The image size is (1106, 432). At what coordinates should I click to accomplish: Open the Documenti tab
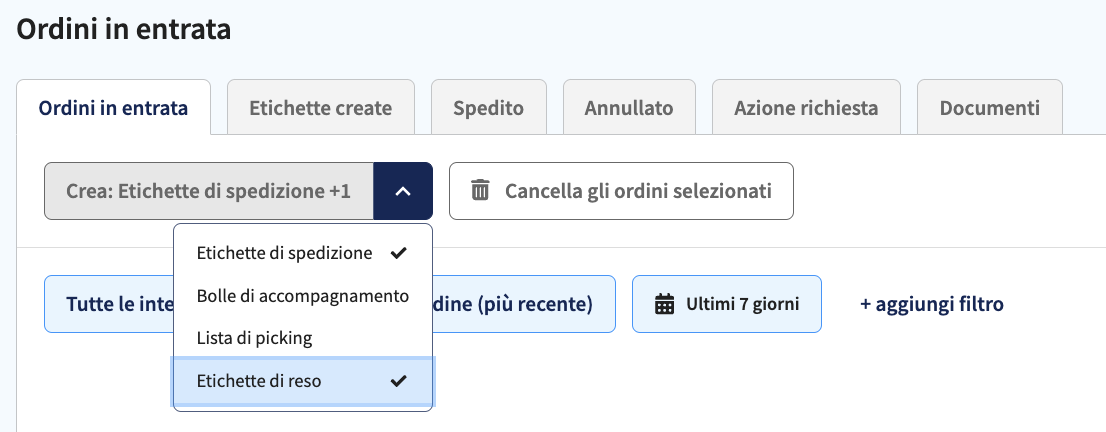(990, 108)
